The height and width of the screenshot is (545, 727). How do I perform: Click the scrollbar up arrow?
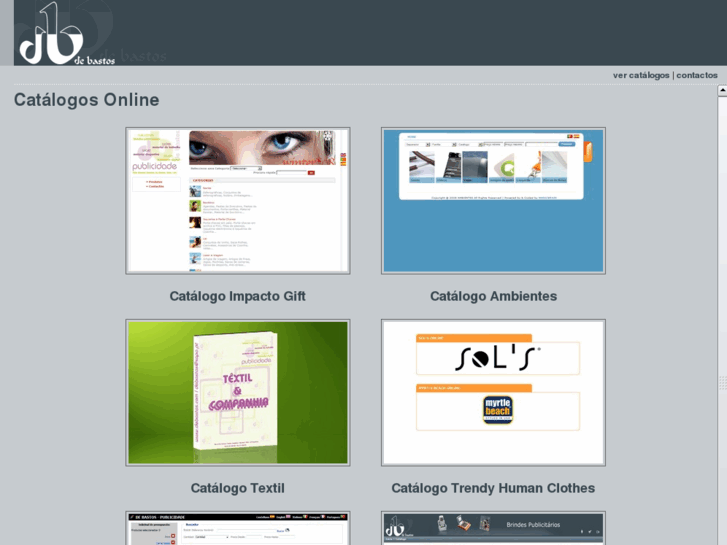[x=722, y=90]
